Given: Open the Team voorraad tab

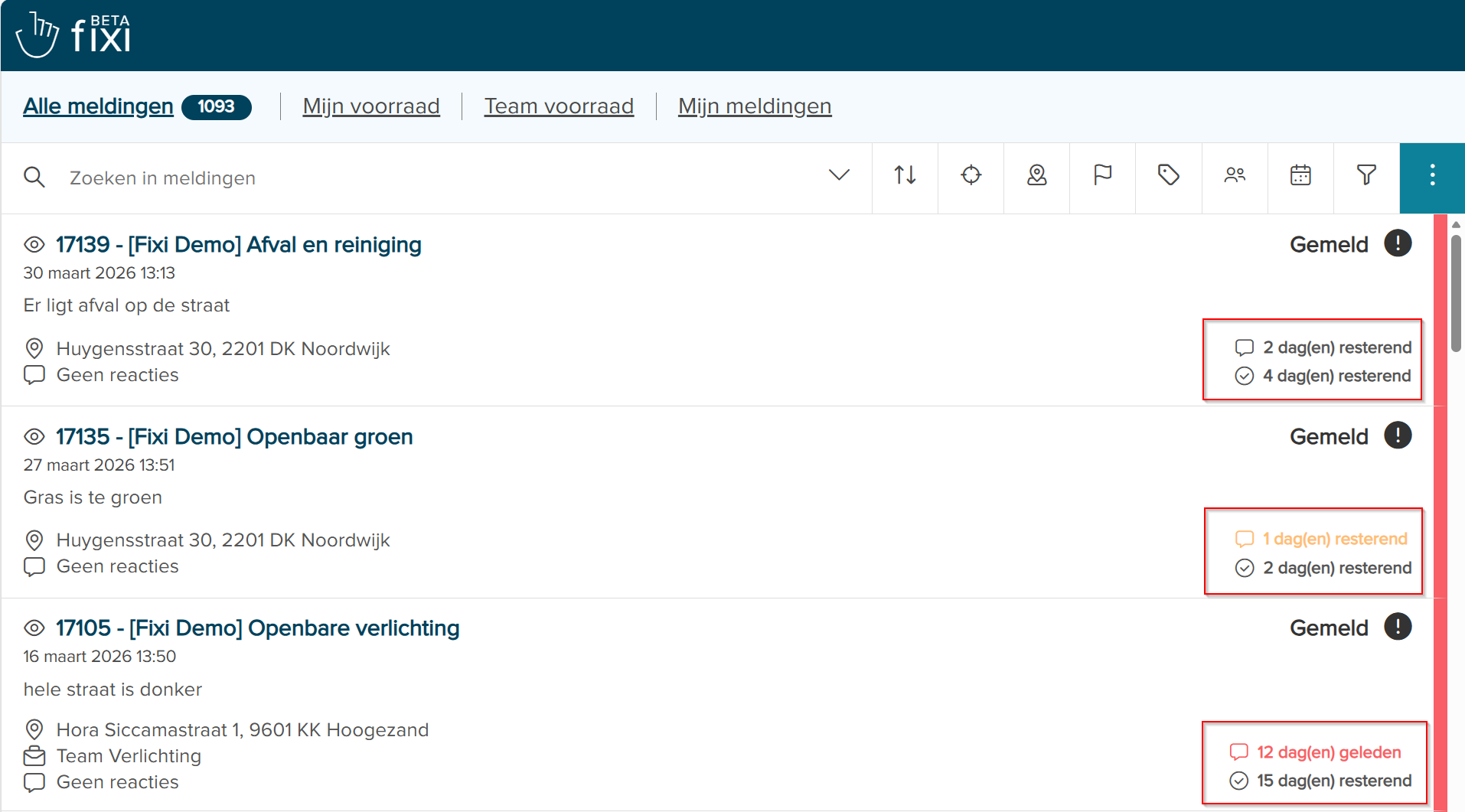Looking at the screenshot, I should coord(559,106).
